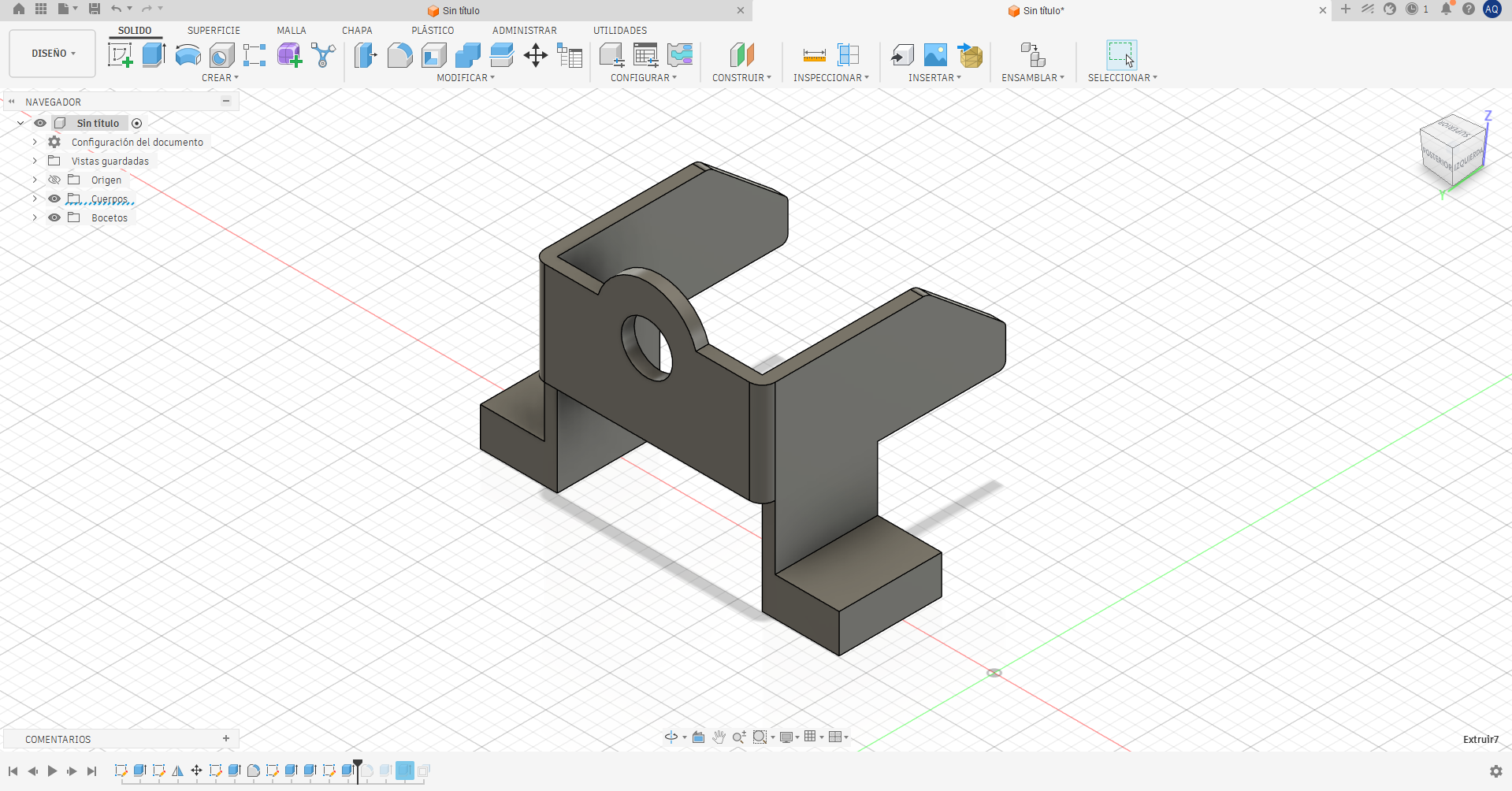1512x791 pixels.
Task: Click the timeline position marker
Action: [x=358, y=771]
